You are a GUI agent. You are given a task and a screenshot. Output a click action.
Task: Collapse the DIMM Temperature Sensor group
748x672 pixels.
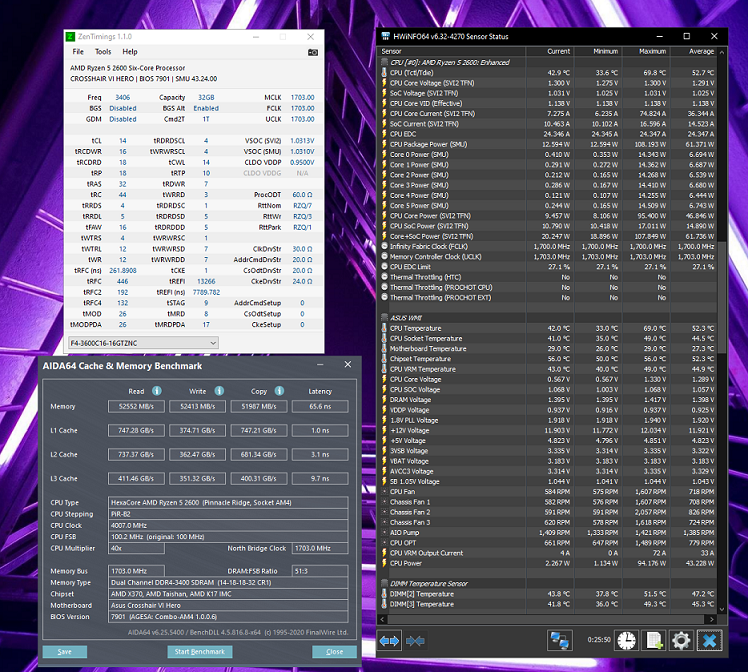click(384, 583)
